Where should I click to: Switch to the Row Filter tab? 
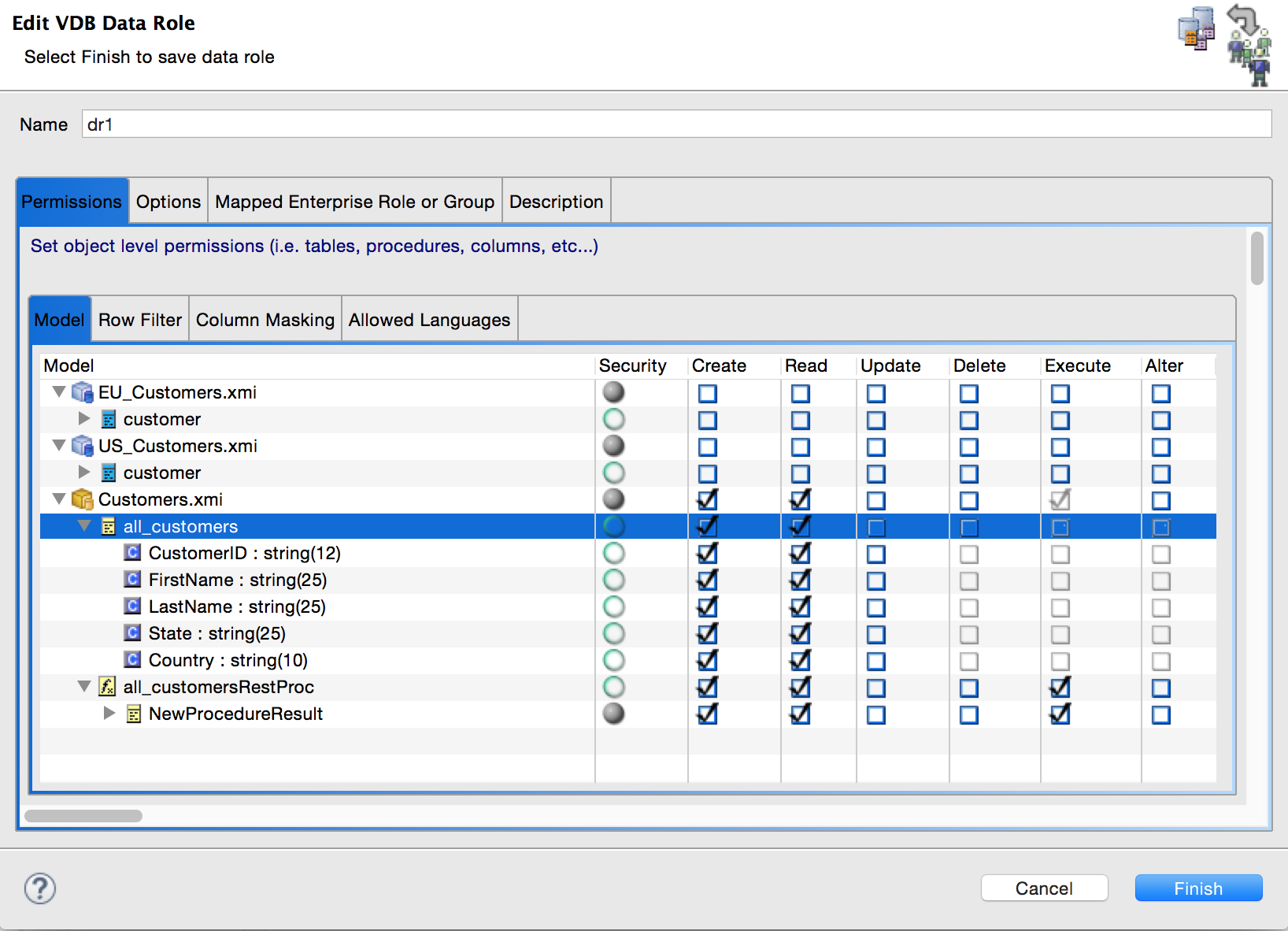pyautogui.click(x=139, y=319)
